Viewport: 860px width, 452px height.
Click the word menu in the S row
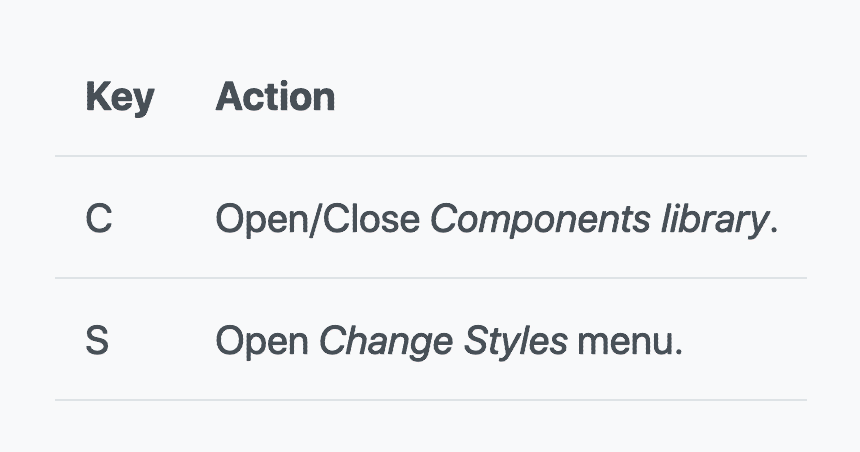(x=625, y=341)
